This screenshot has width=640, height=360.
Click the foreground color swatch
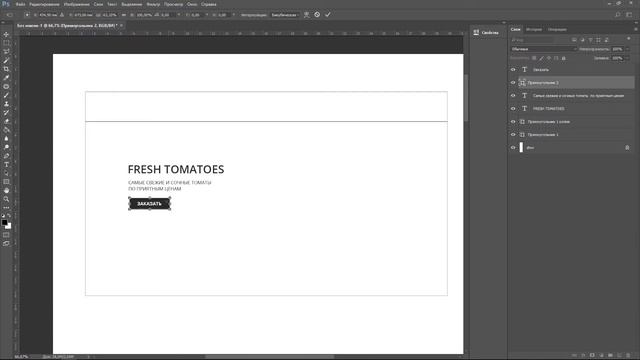pos(4,222)
